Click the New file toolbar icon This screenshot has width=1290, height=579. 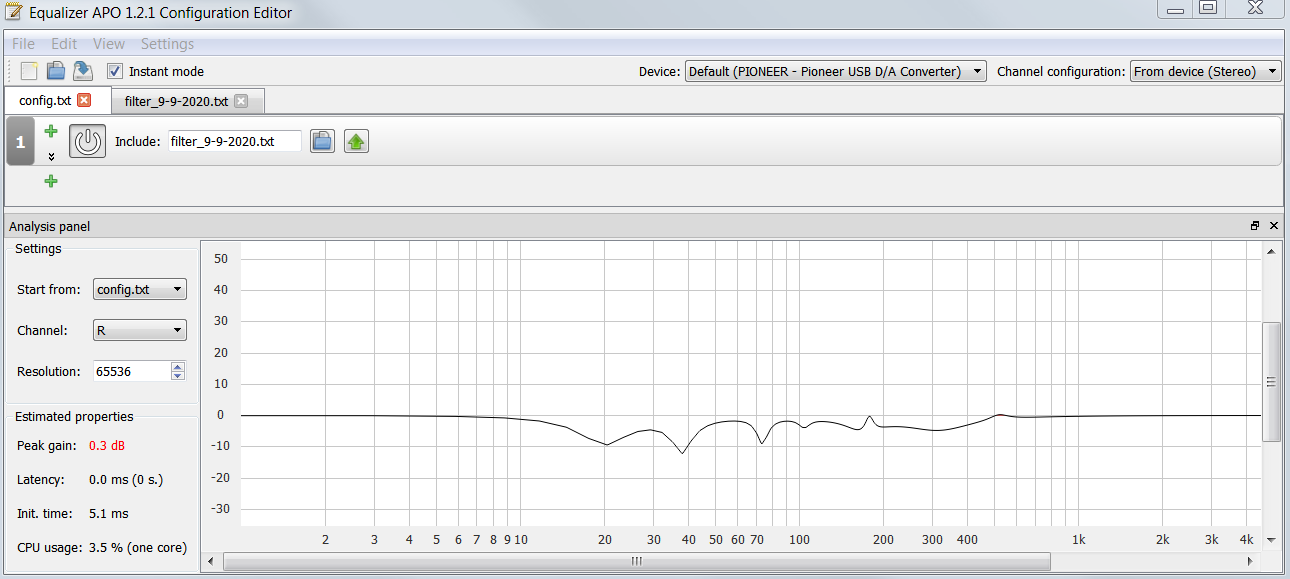(30, 71)
